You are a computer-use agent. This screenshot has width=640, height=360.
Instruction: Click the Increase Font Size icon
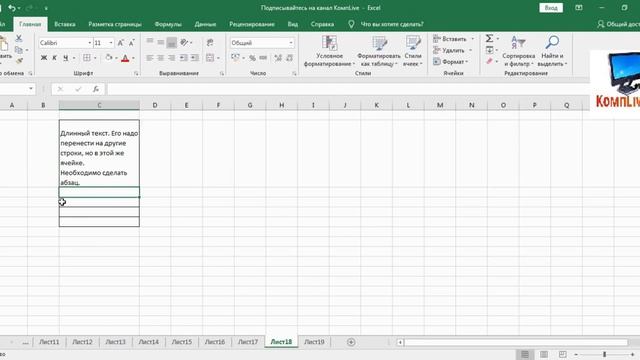(121, 43)
